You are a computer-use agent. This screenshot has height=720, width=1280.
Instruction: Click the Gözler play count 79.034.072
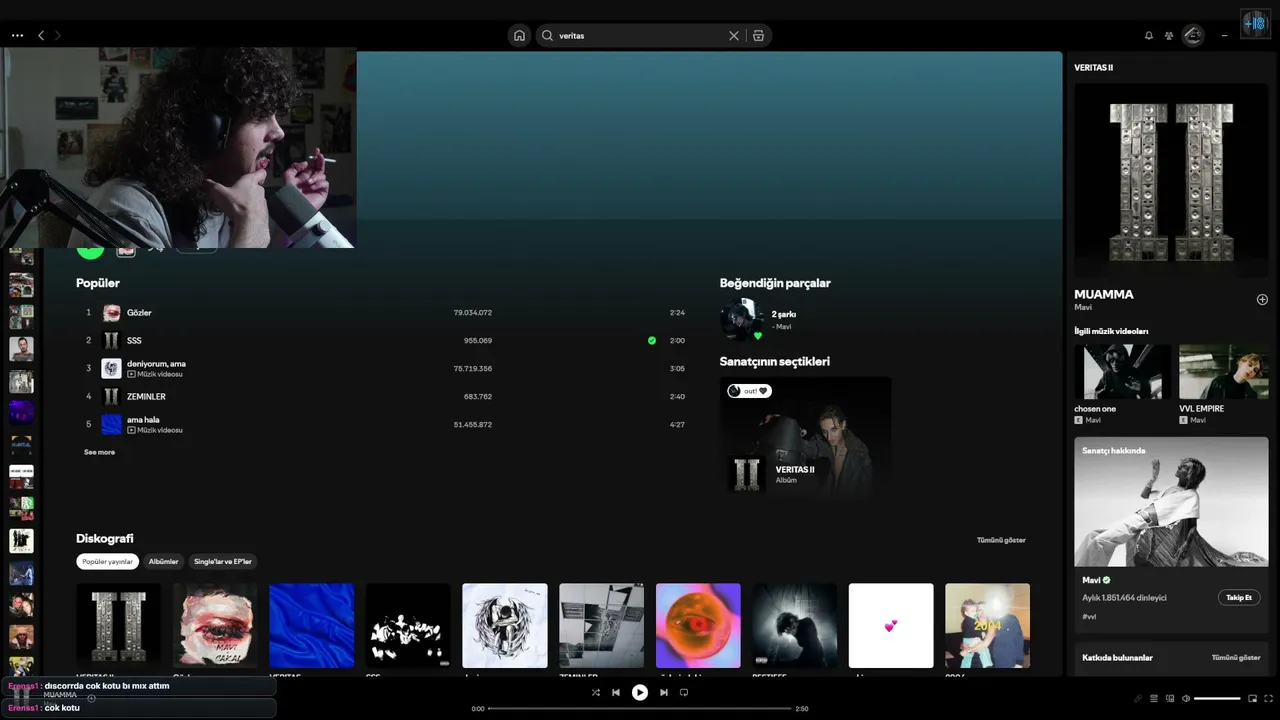(473, 313)
